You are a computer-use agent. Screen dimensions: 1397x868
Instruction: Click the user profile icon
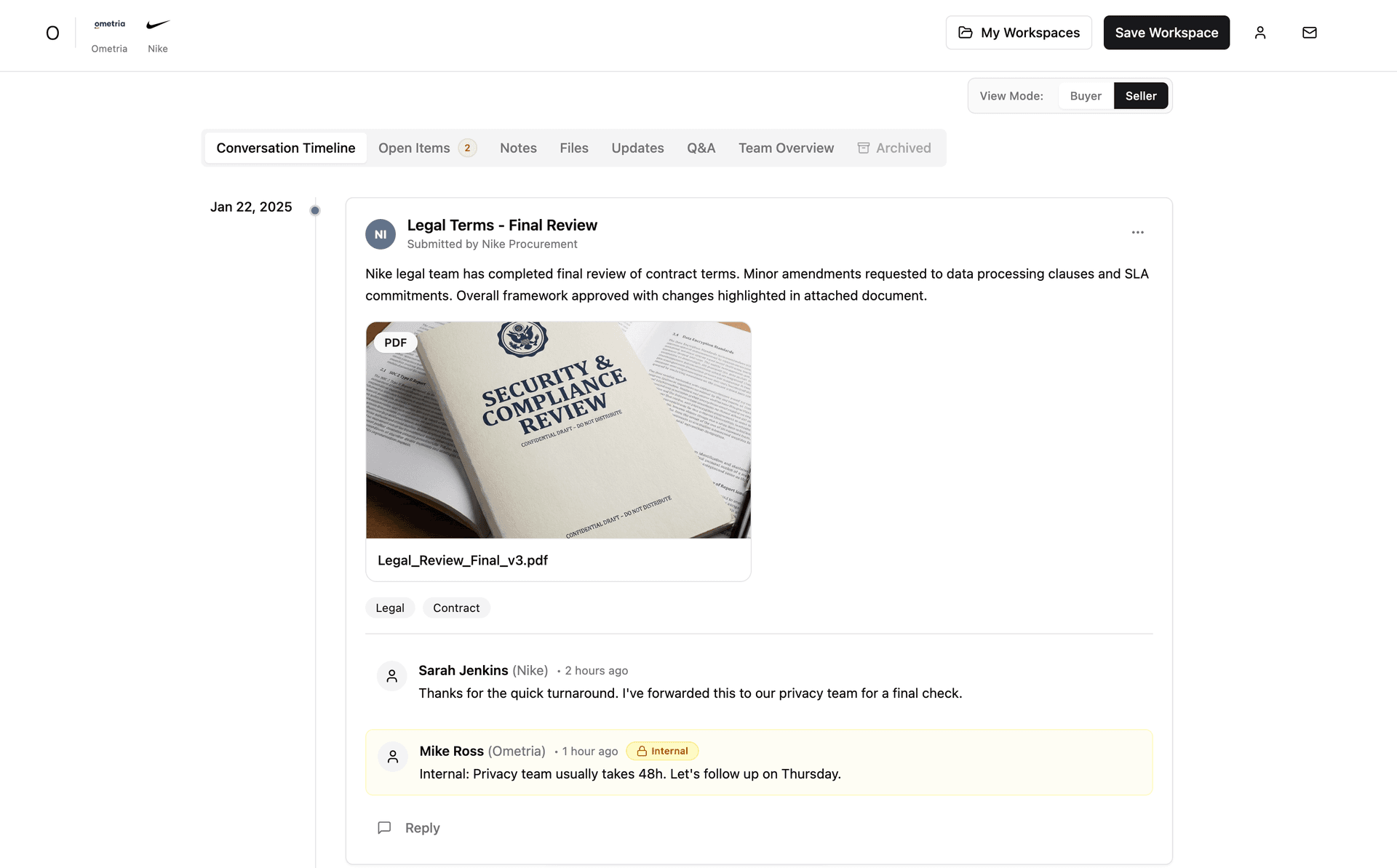point(1260,32)
